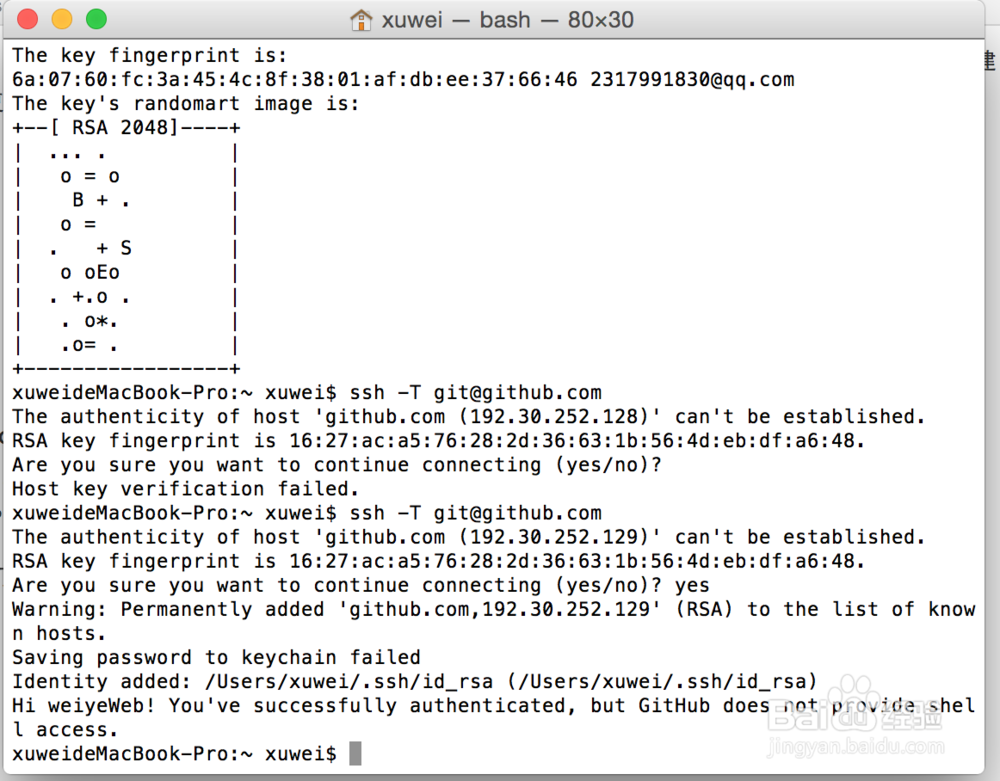Click the key fingerprint starting with 6a:07:60
1000x781 pixels.
[x=295, y=80]
